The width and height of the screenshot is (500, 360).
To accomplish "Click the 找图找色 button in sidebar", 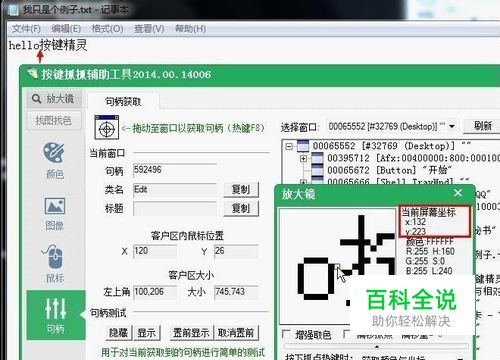I will click(54, 120).
